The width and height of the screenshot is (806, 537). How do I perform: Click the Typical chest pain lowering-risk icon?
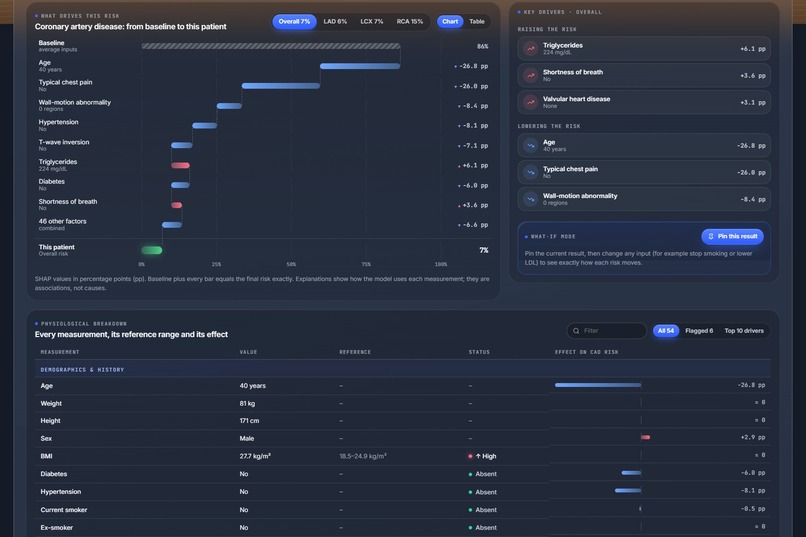[x=530, y=173]
